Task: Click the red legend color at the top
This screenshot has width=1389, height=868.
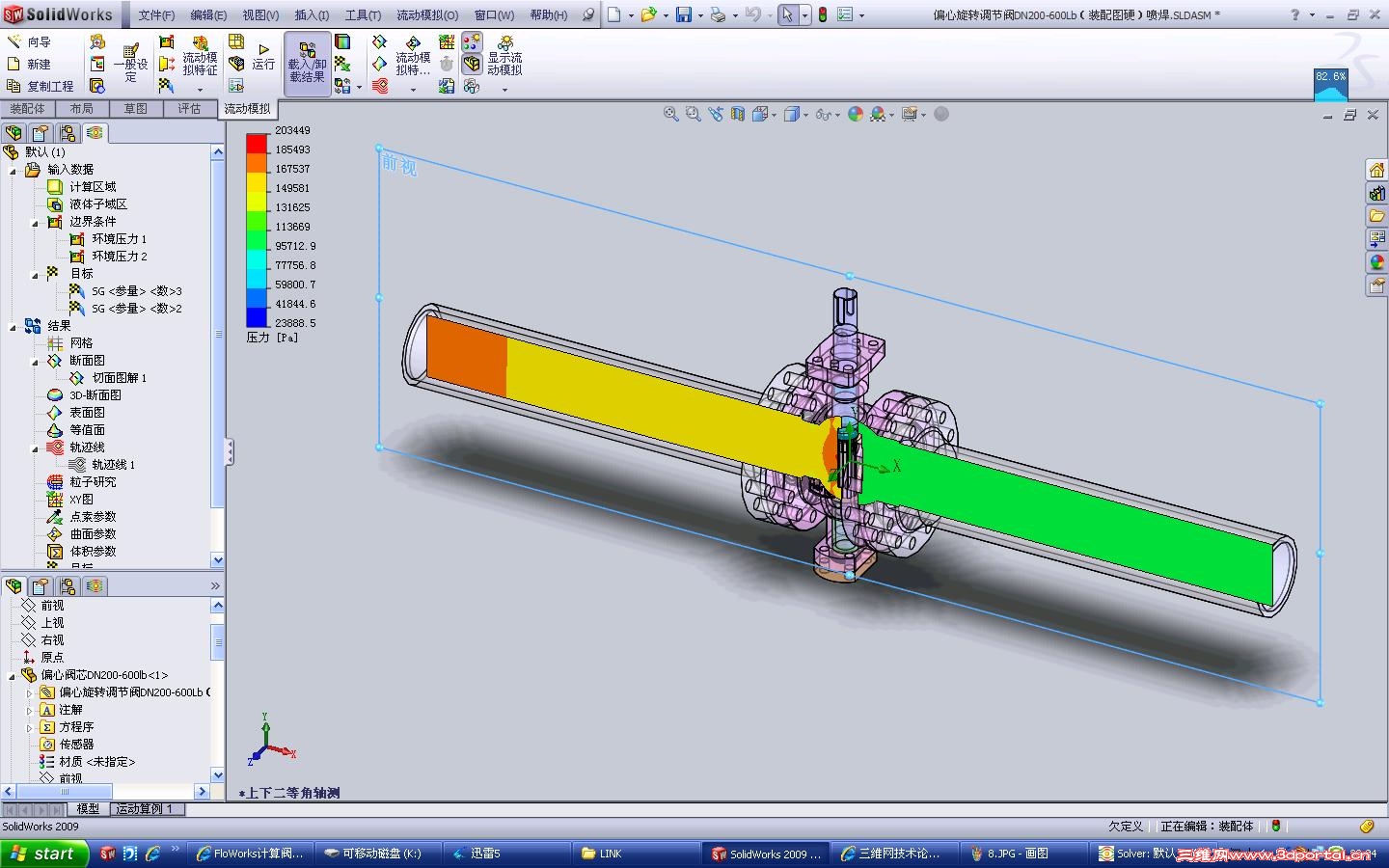Action: pyautogui.click(x=257, y=144)
